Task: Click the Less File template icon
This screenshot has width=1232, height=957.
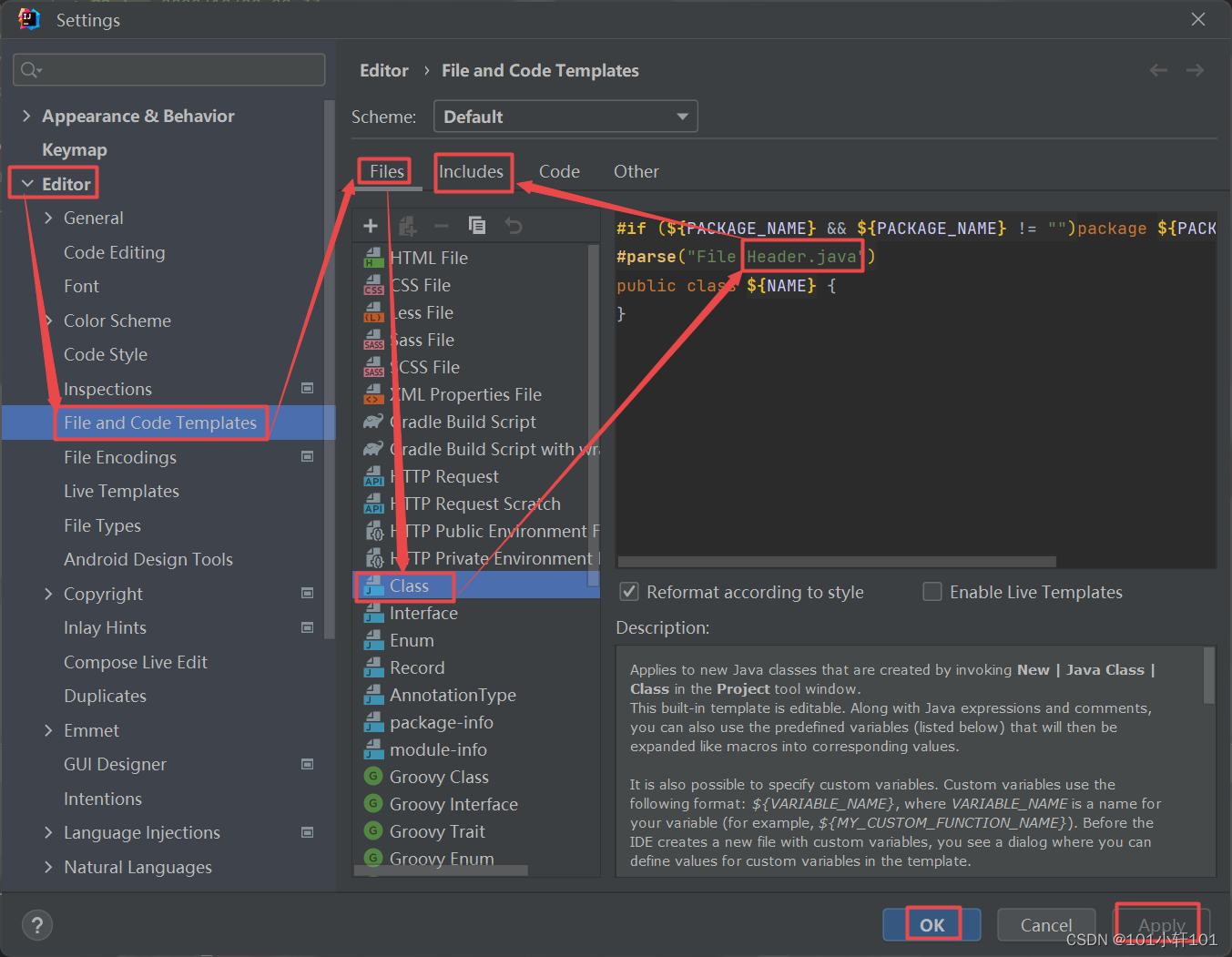Action: pos(373,312)
